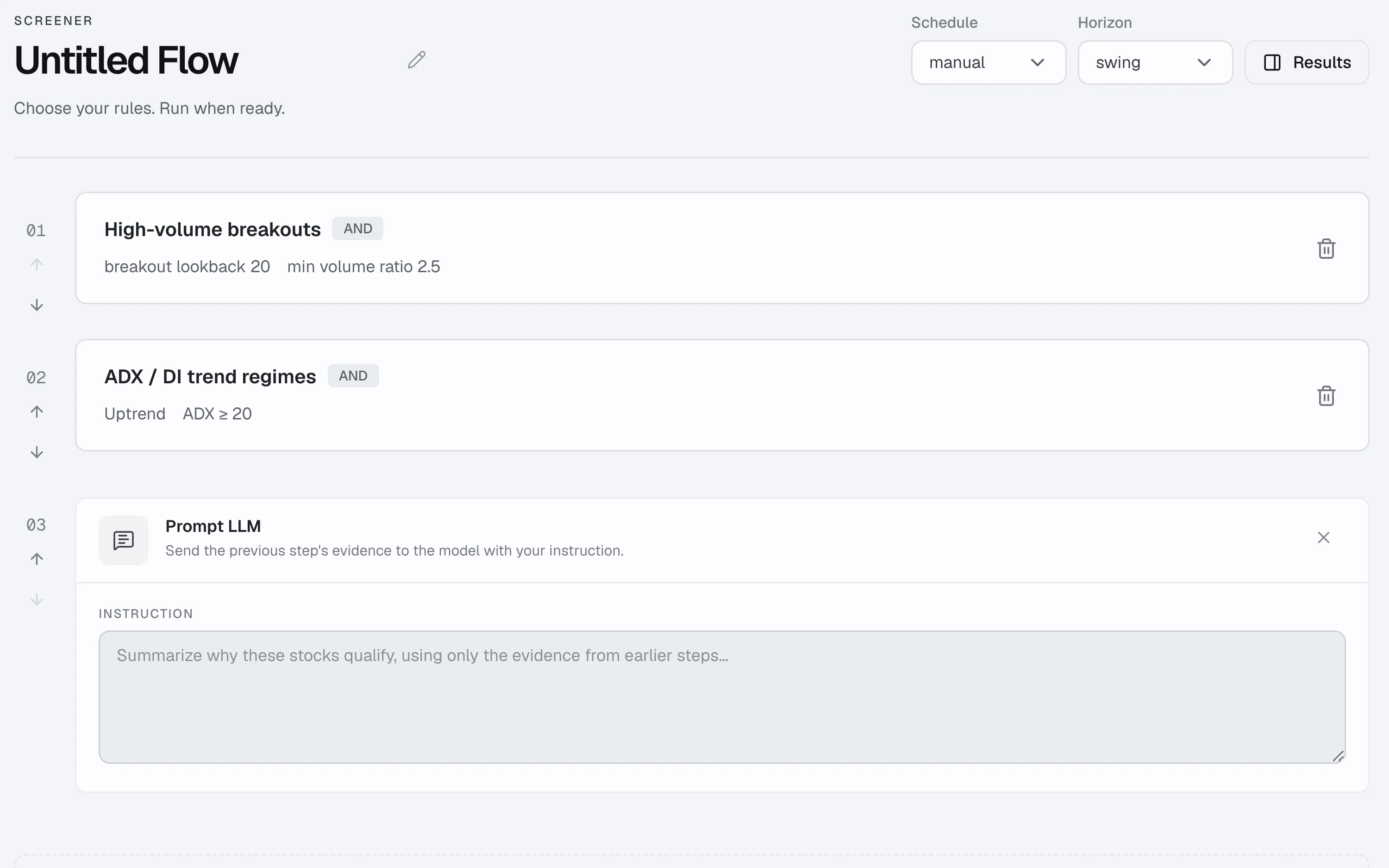The width and height of the screenshot is (1389, 868).
Task: Delete the ADX / DI trend regimes step
Action: 1326,395
